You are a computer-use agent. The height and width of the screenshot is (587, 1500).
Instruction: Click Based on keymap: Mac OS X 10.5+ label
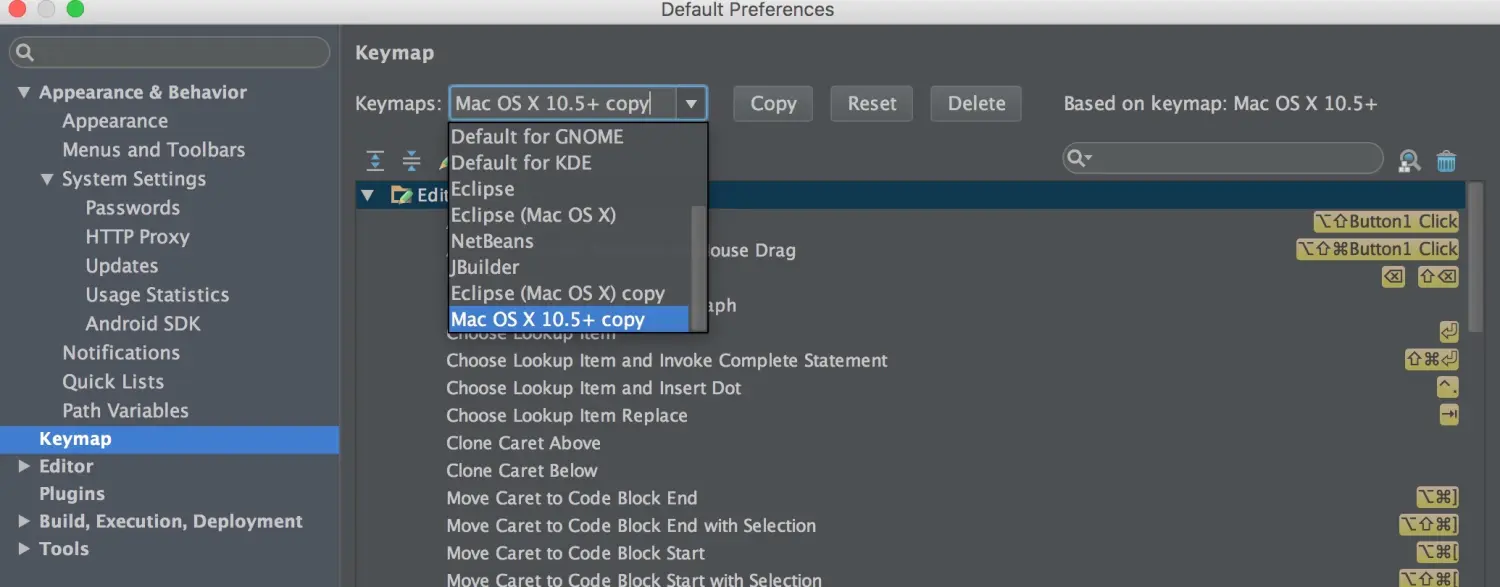(x=1220, y=103)
